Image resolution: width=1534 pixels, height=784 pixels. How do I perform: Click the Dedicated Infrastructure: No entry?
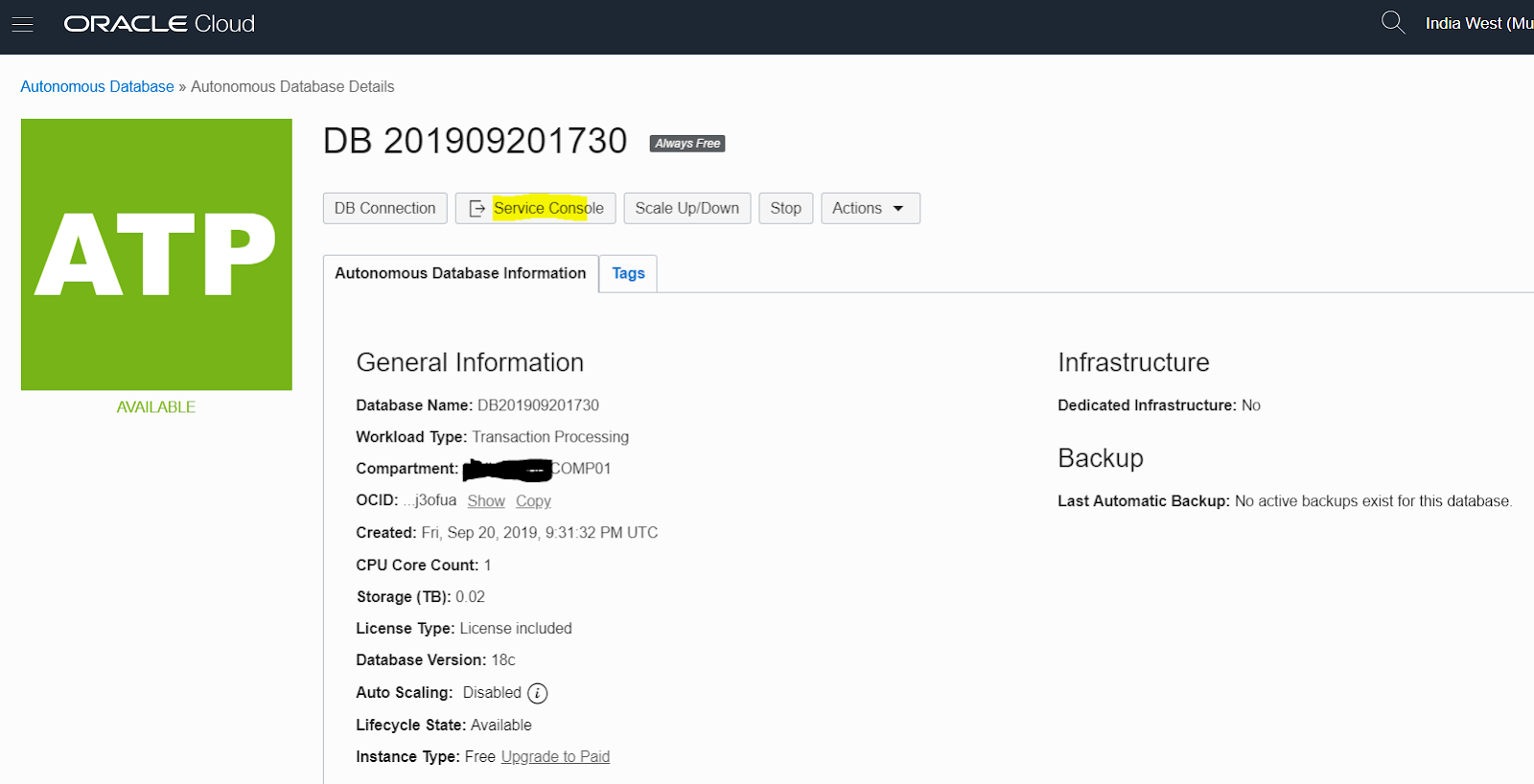tap(1159, 405)
